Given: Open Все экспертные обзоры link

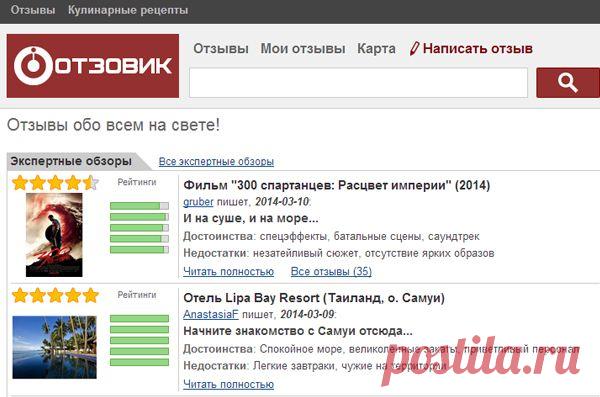Looking at the screenshot, I should 216,162.
